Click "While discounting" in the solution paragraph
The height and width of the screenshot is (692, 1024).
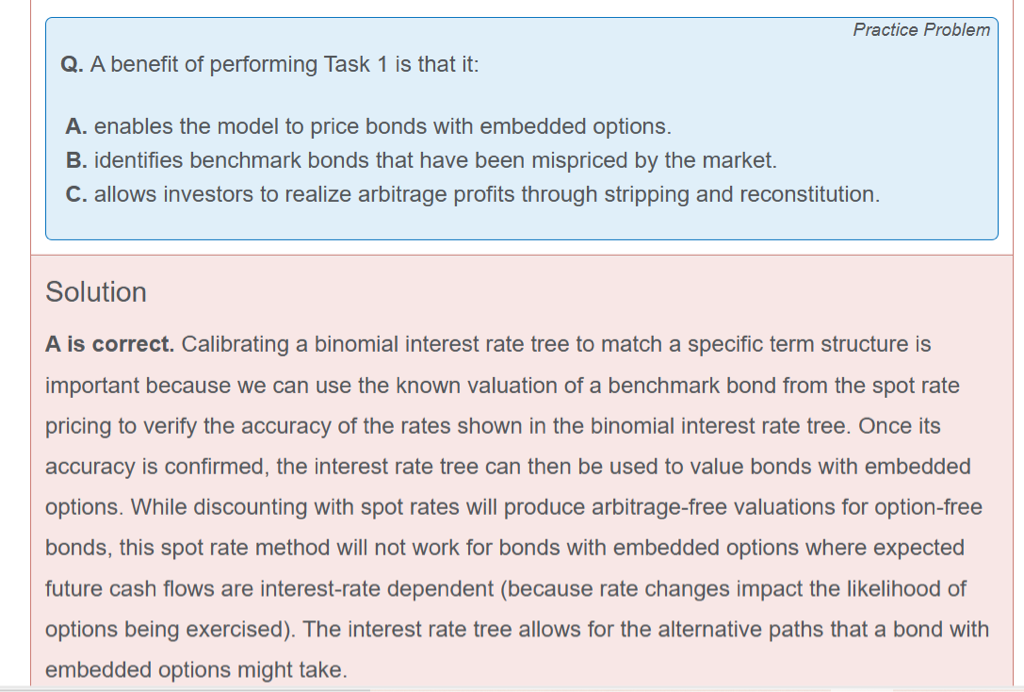pos(217,508)
